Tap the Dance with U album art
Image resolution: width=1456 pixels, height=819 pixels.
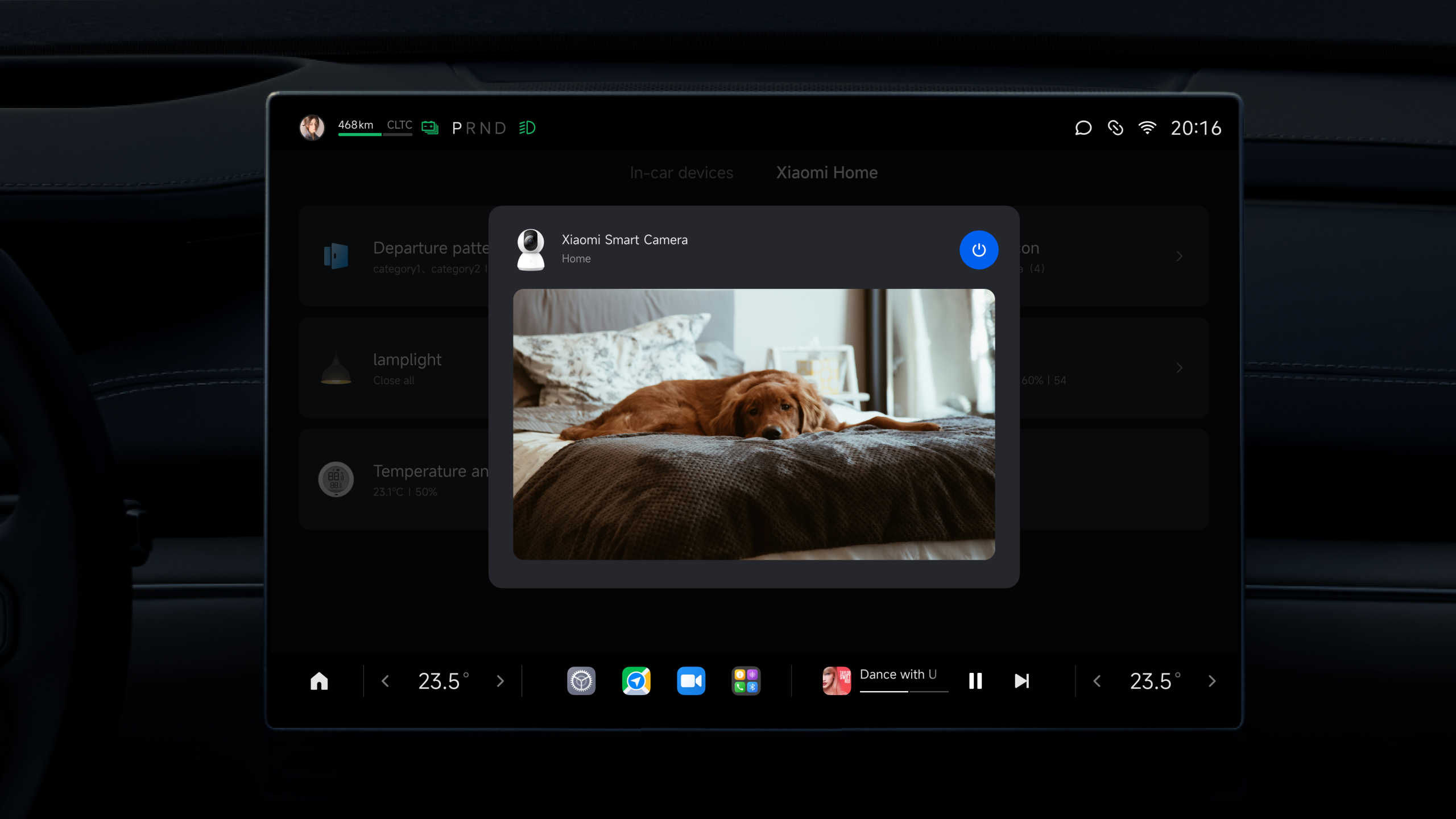(837, 681)
